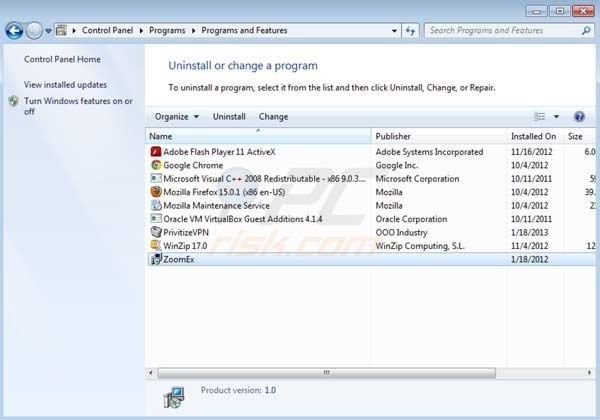Screen dimensions: 600x420
Task: Select Mozilla Maintenance Service entry
Action: tap(216, 205)
